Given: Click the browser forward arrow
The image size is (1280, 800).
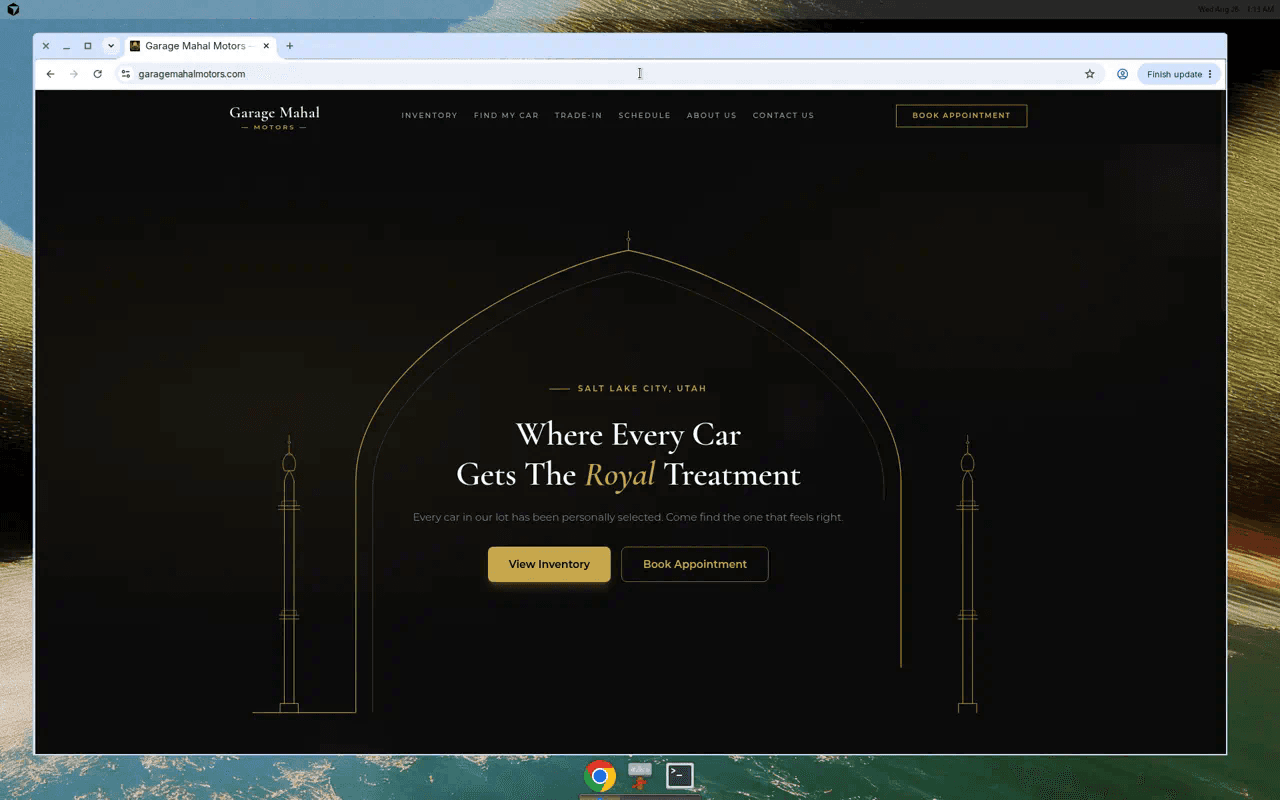Looking at the screenshot, I should click(x=73, y=74).
